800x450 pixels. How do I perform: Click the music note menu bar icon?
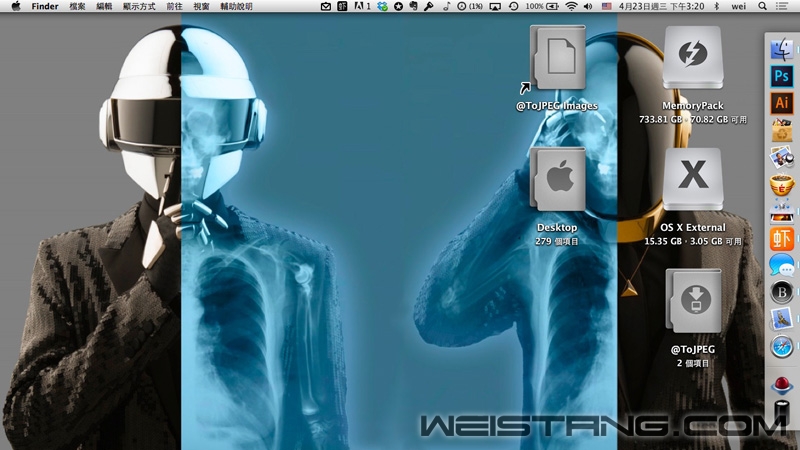(x=446, y=6)
